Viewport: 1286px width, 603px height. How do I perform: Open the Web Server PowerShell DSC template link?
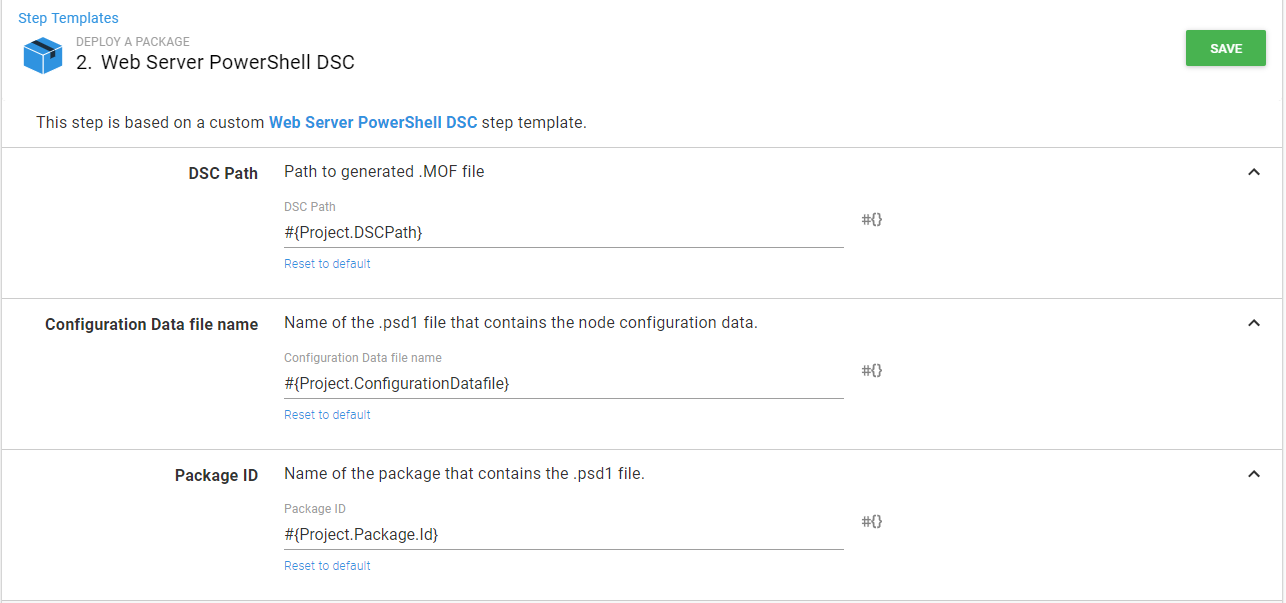click(x=373, y=123)
